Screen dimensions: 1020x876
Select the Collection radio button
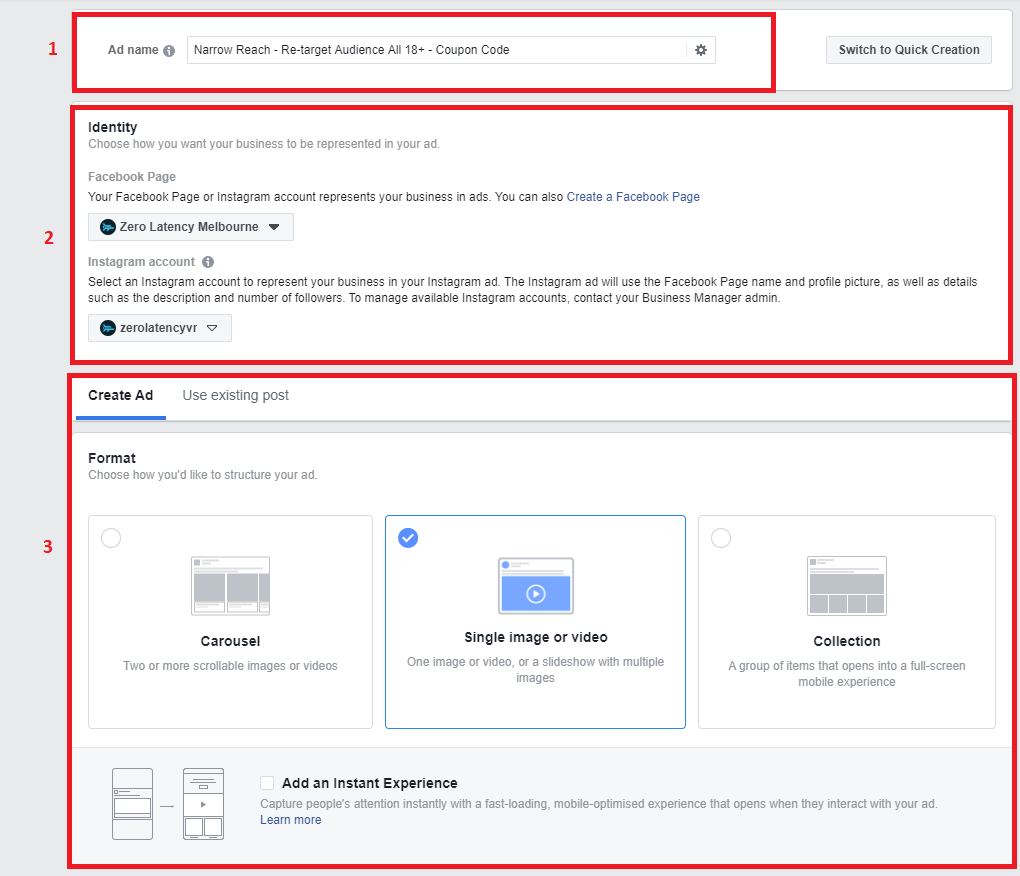(x=721, y=538)
